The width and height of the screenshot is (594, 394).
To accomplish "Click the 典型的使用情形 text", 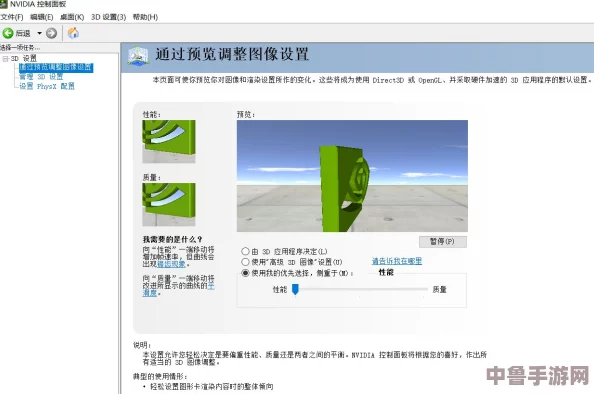I will click(x=160, y=376).
